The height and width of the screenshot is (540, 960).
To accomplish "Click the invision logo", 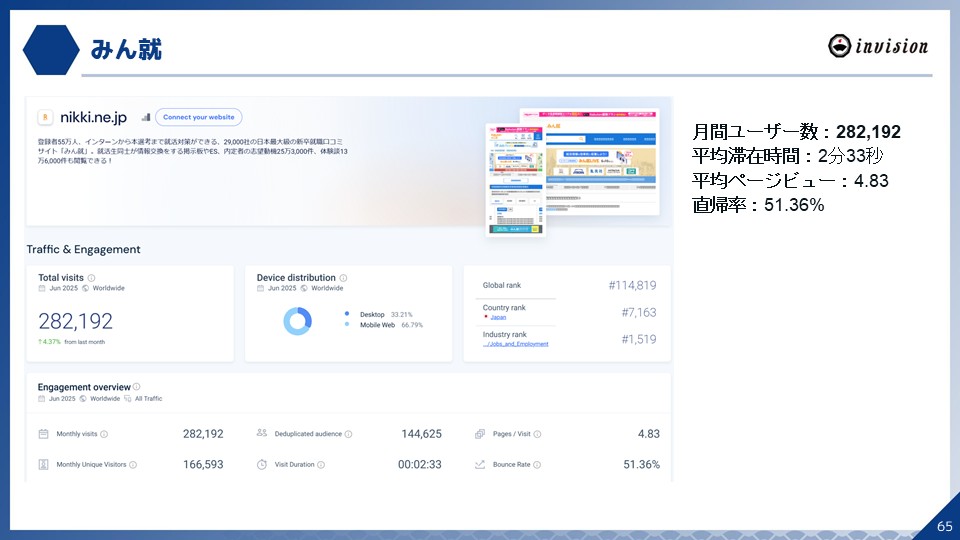I will (x=878, y=46).
